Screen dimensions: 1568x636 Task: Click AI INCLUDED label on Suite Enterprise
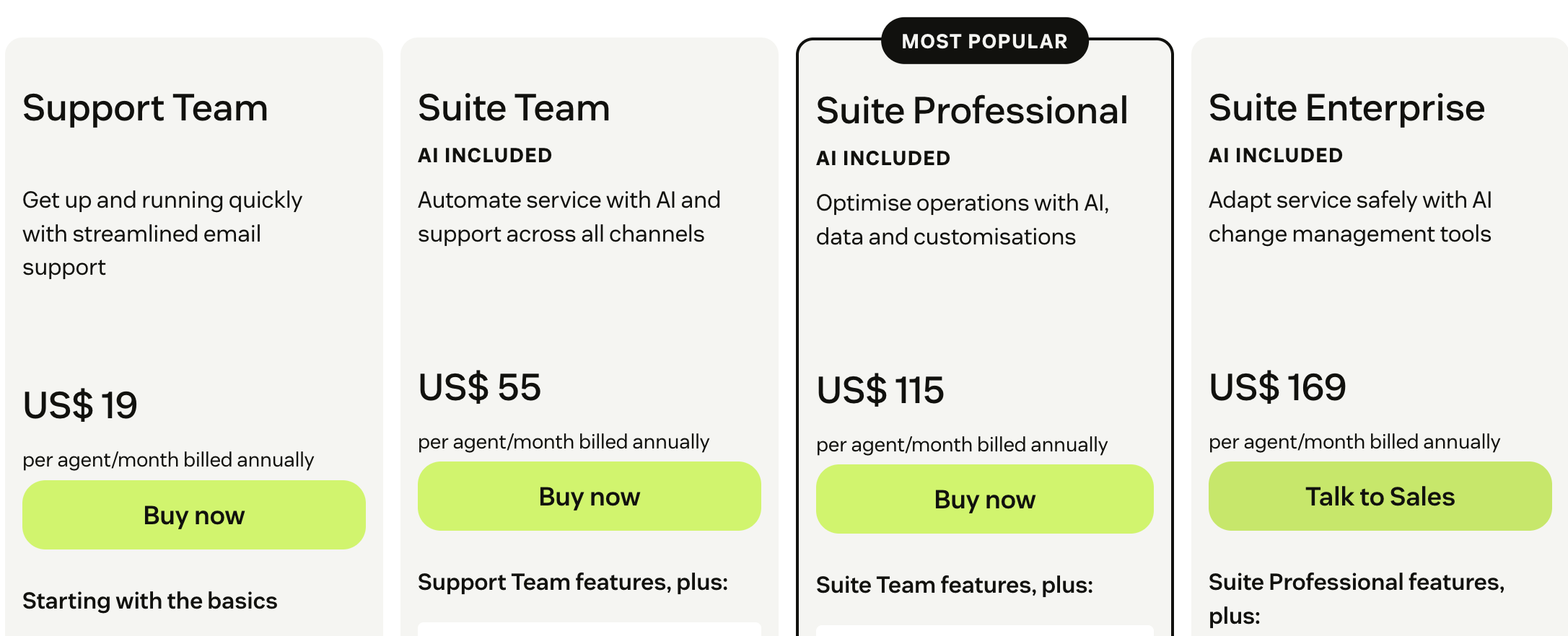tap(1276, 155)
